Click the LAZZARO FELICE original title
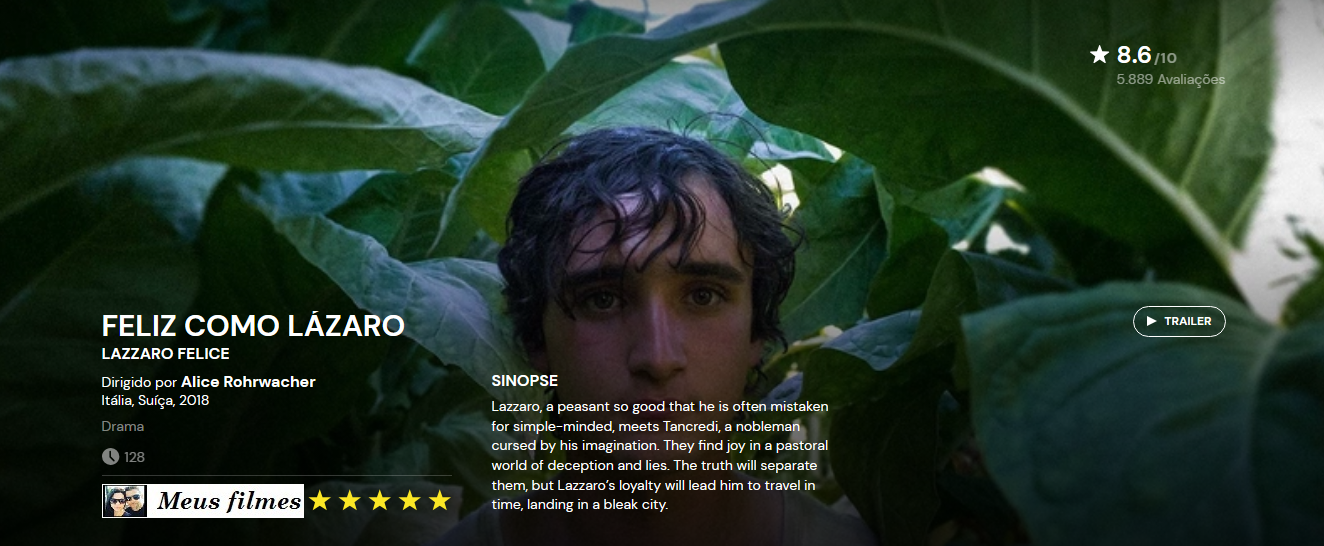 coord(166,354)
